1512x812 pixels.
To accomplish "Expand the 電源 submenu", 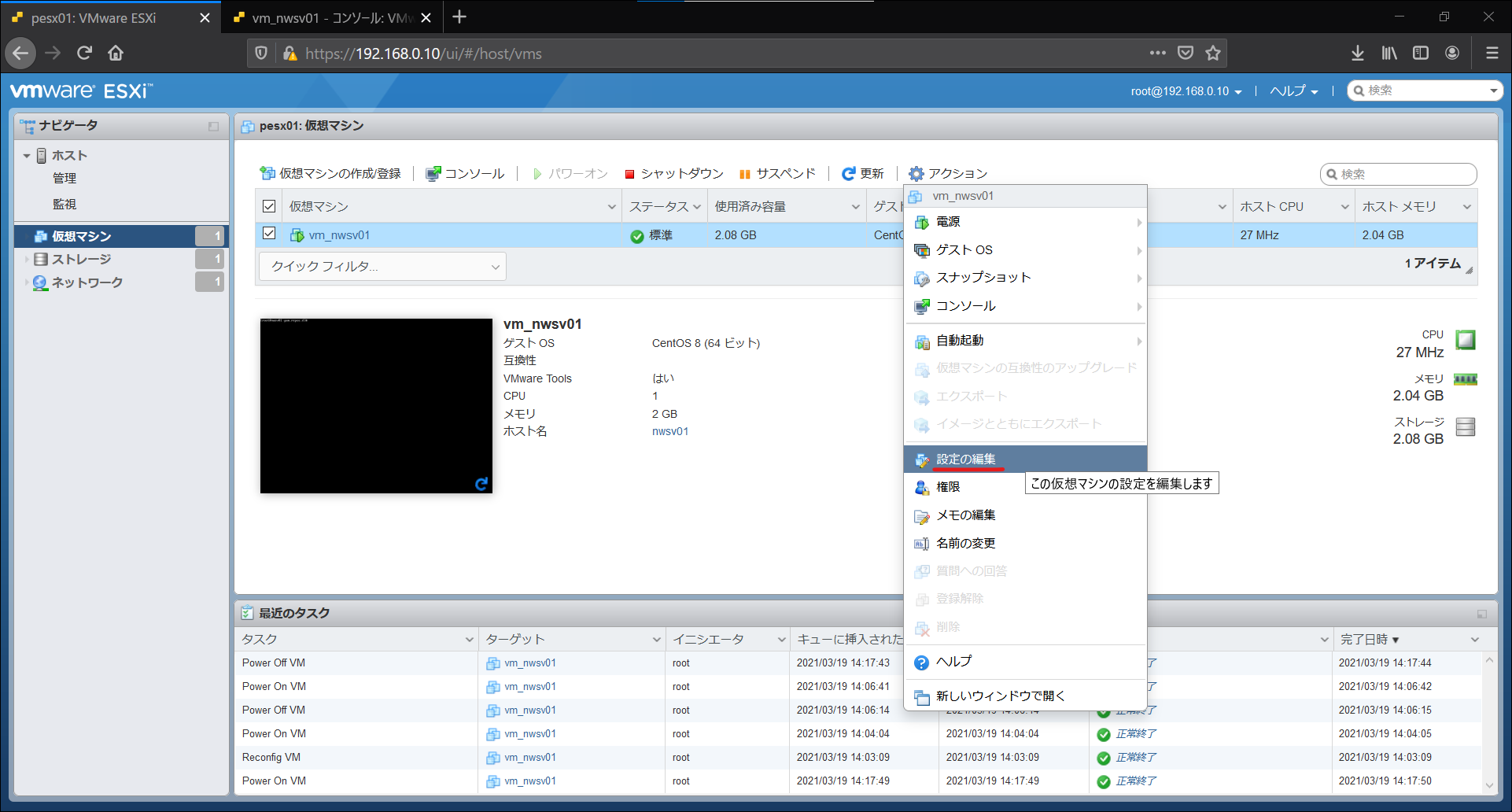I will (x=1026, y=222).
